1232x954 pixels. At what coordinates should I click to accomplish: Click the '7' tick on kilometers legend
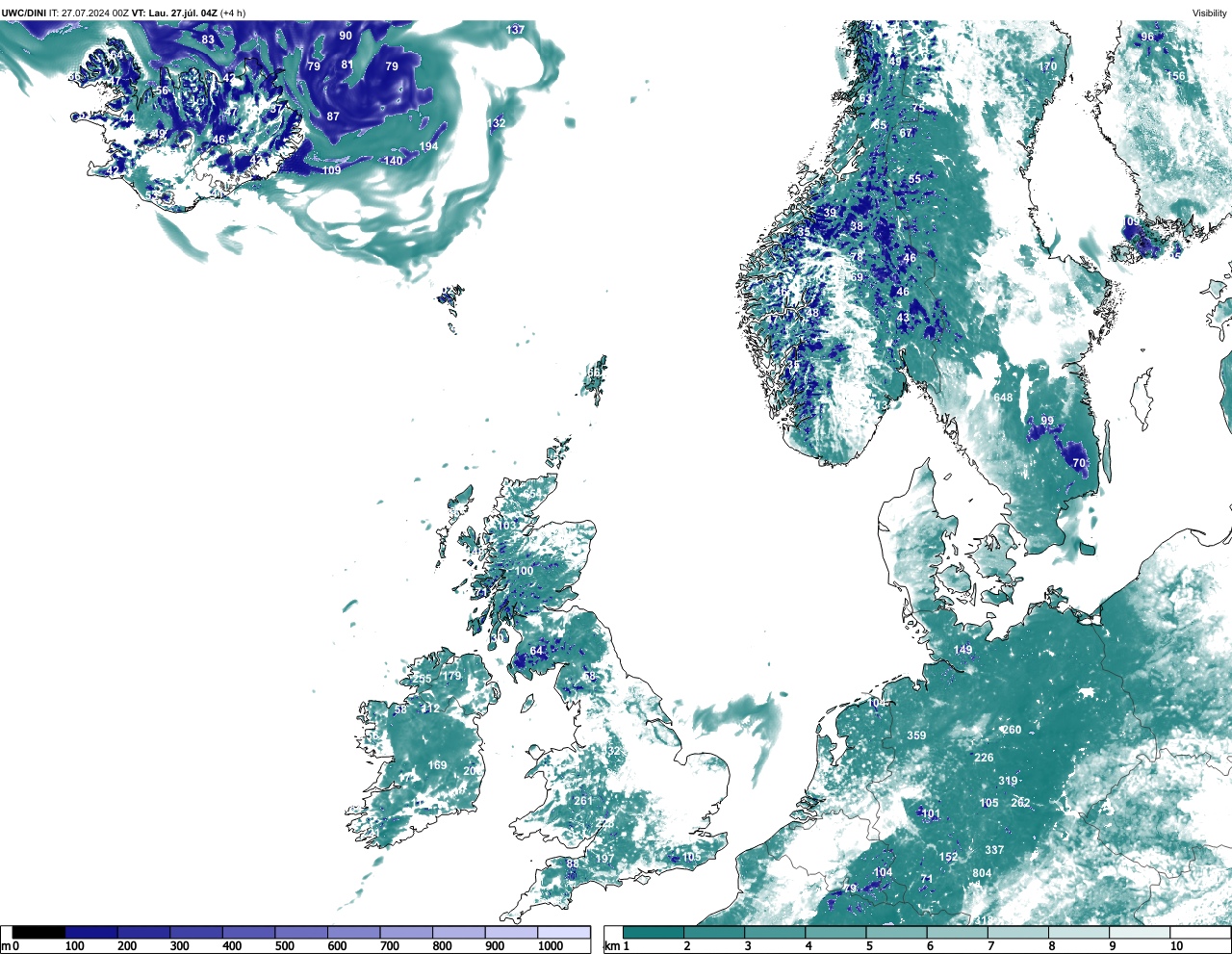[x=990, y=946]
